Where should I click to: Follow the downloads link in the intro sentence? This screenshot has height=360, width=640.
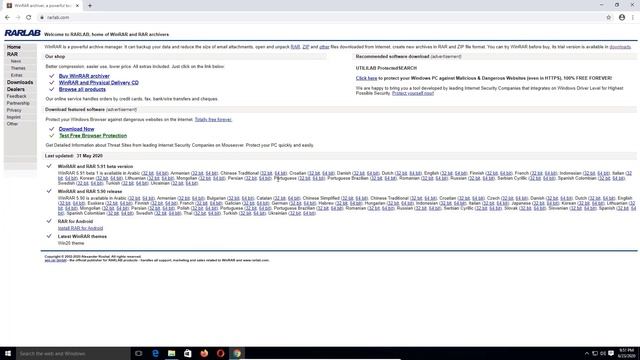[620, 47]
